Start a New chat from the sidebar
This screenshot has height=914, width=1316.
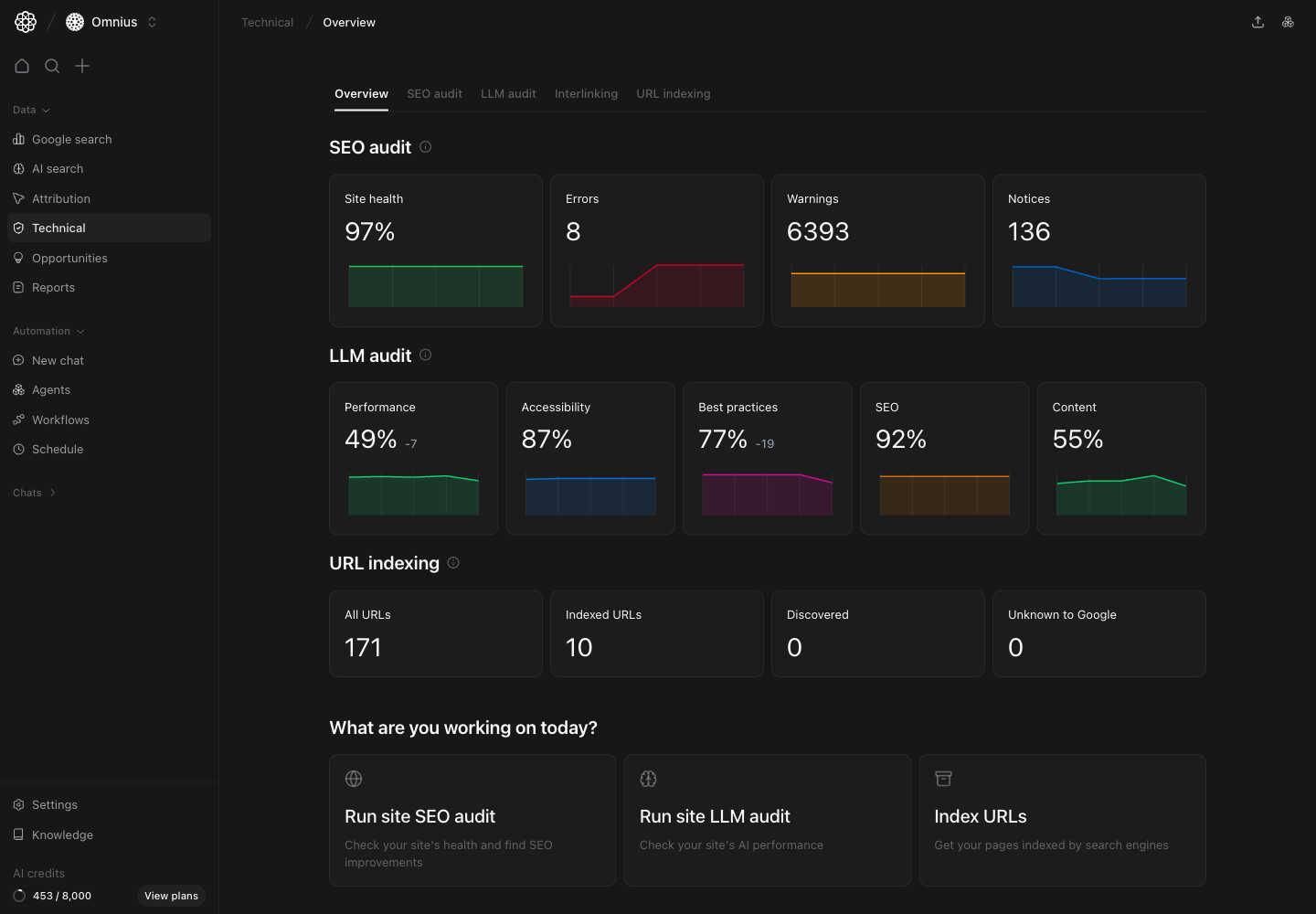click(x=58, y=360)
